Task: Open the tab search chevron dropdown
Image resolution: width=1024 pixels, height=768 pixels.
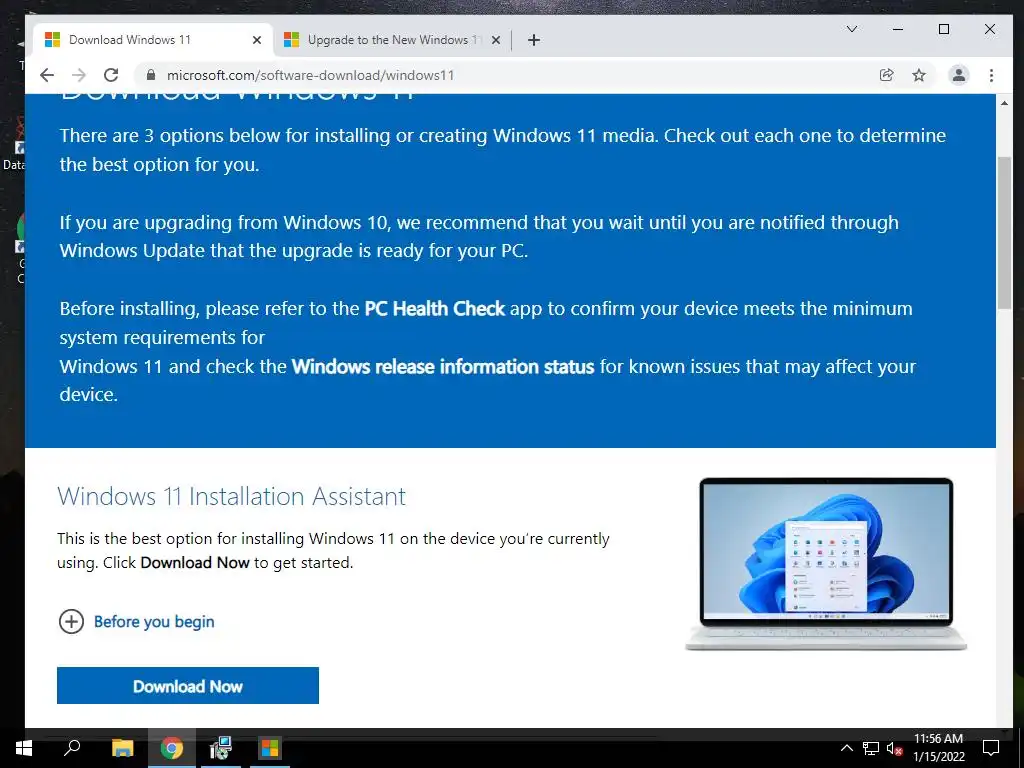Action: click(x=852, y=29)
